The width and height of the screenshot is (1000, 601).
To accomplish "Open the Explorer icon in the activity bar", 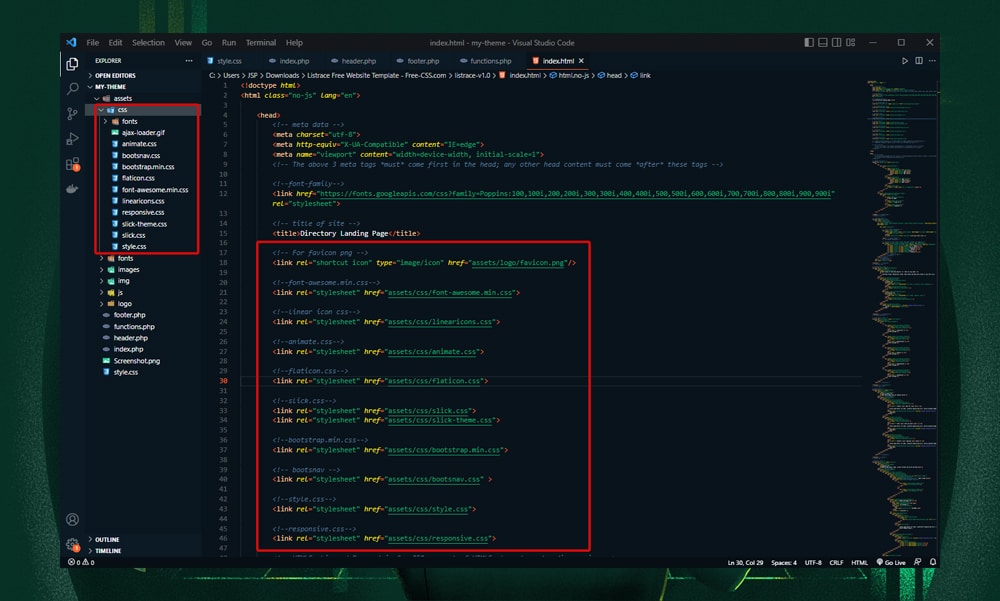I will pos(71,62).
